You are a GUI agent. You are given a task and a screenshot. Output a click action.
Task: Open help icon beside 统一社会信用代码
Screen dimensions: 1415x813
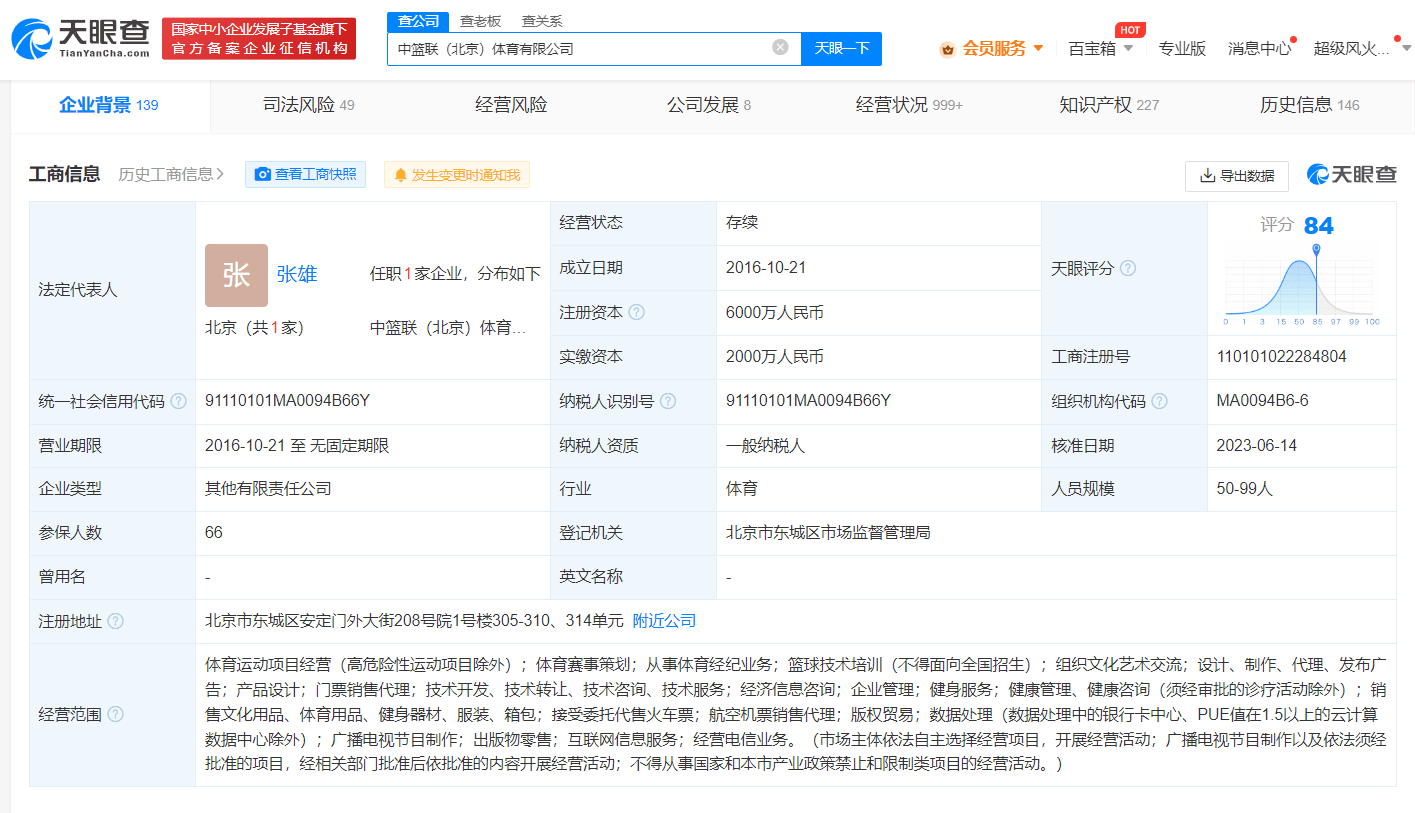click(x=178, y=401)
